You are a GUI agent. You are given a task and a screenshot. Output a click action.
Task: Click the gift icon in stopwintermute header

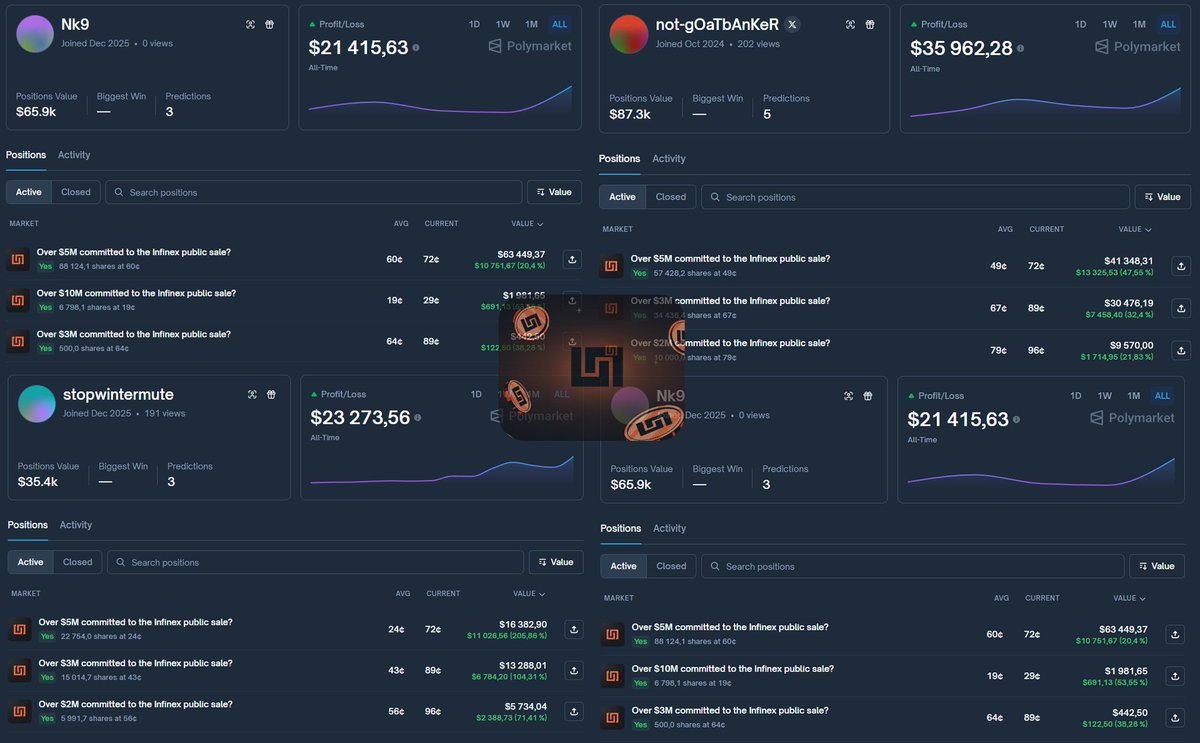(271, 395)
